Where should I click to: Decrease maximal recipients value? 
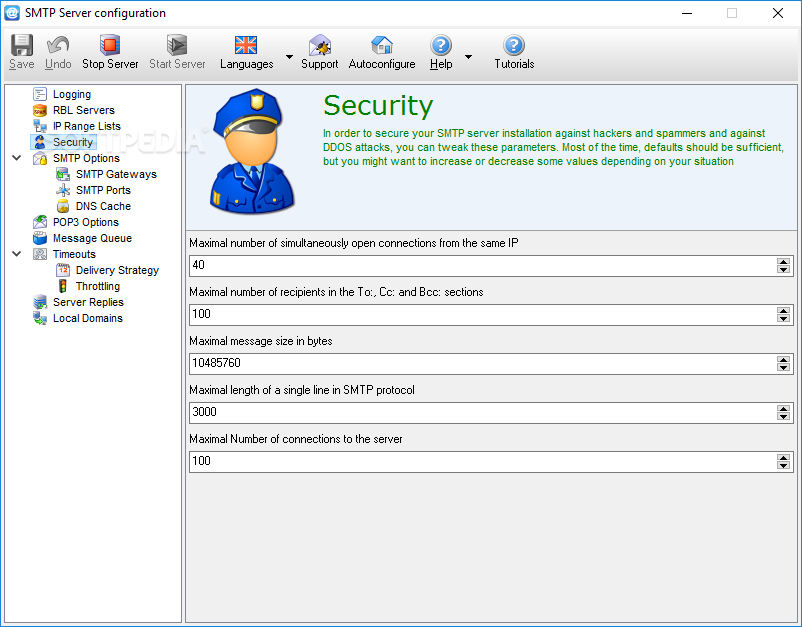tap(783, 319)
